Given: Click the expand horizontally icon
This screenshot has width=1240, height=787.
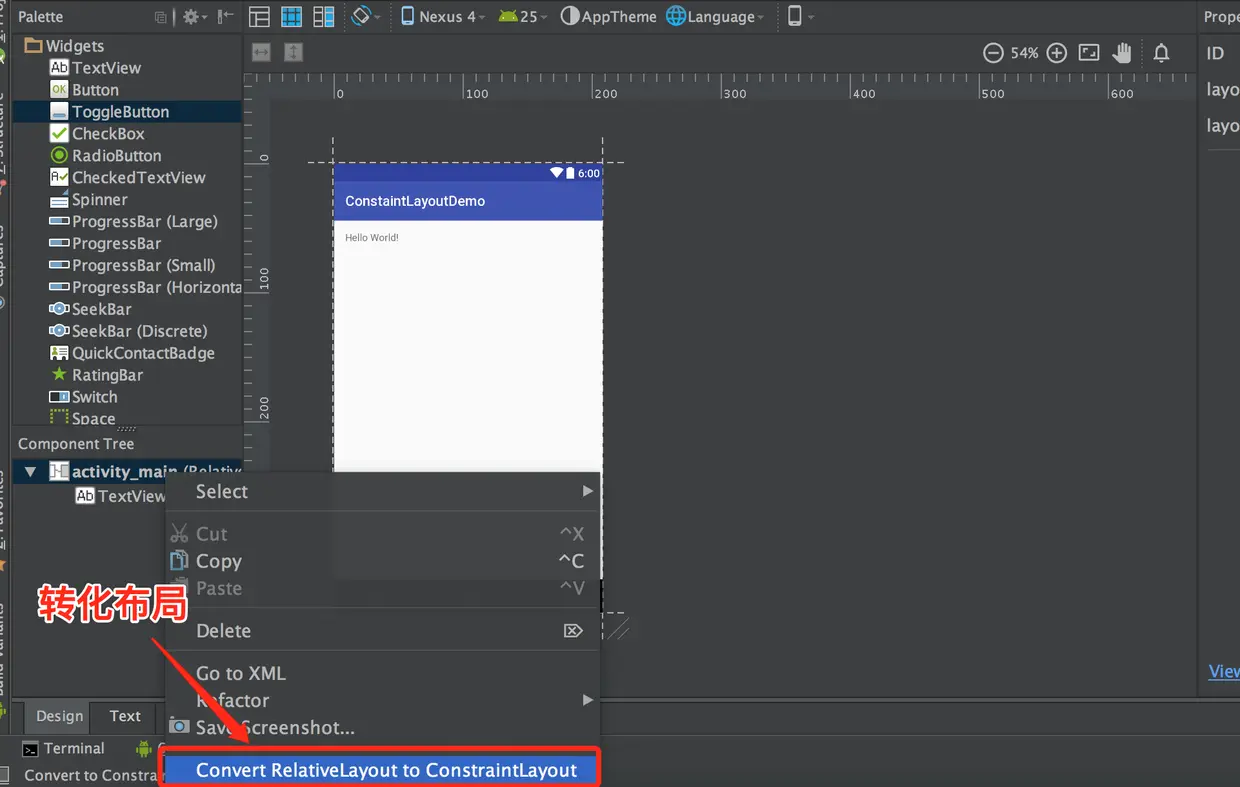Looking at the screenshot, I should point(262,52).
